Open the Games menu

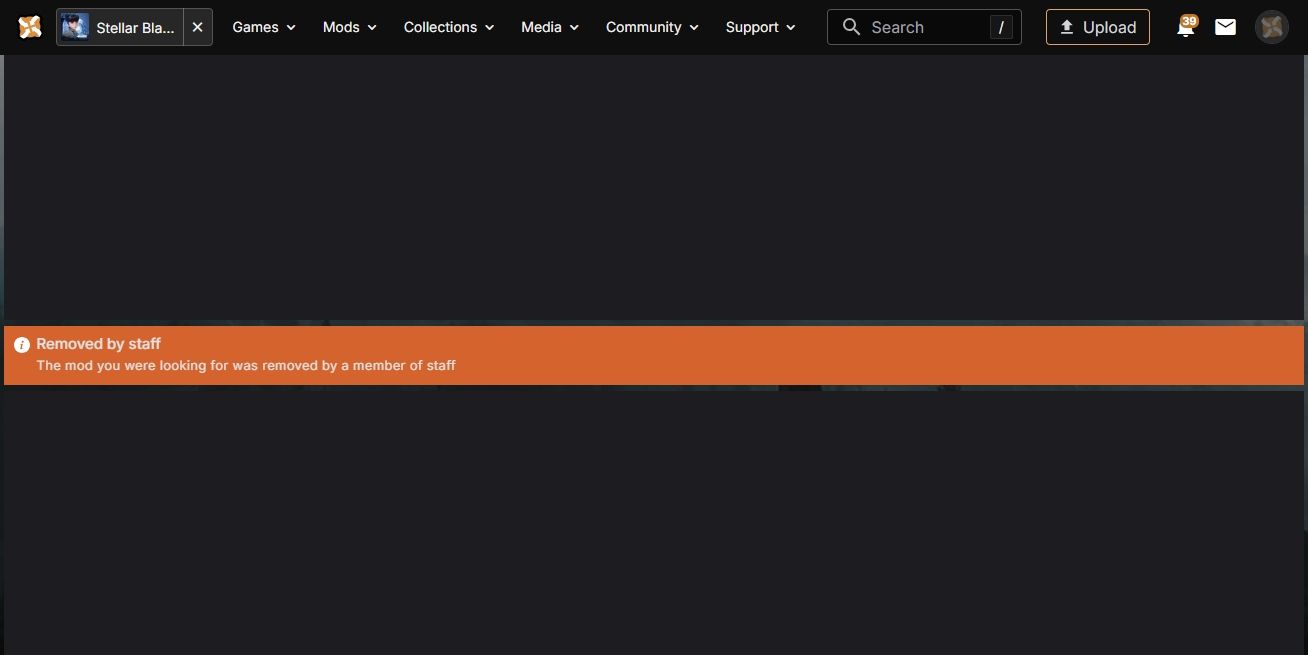[x=264, y=27]
